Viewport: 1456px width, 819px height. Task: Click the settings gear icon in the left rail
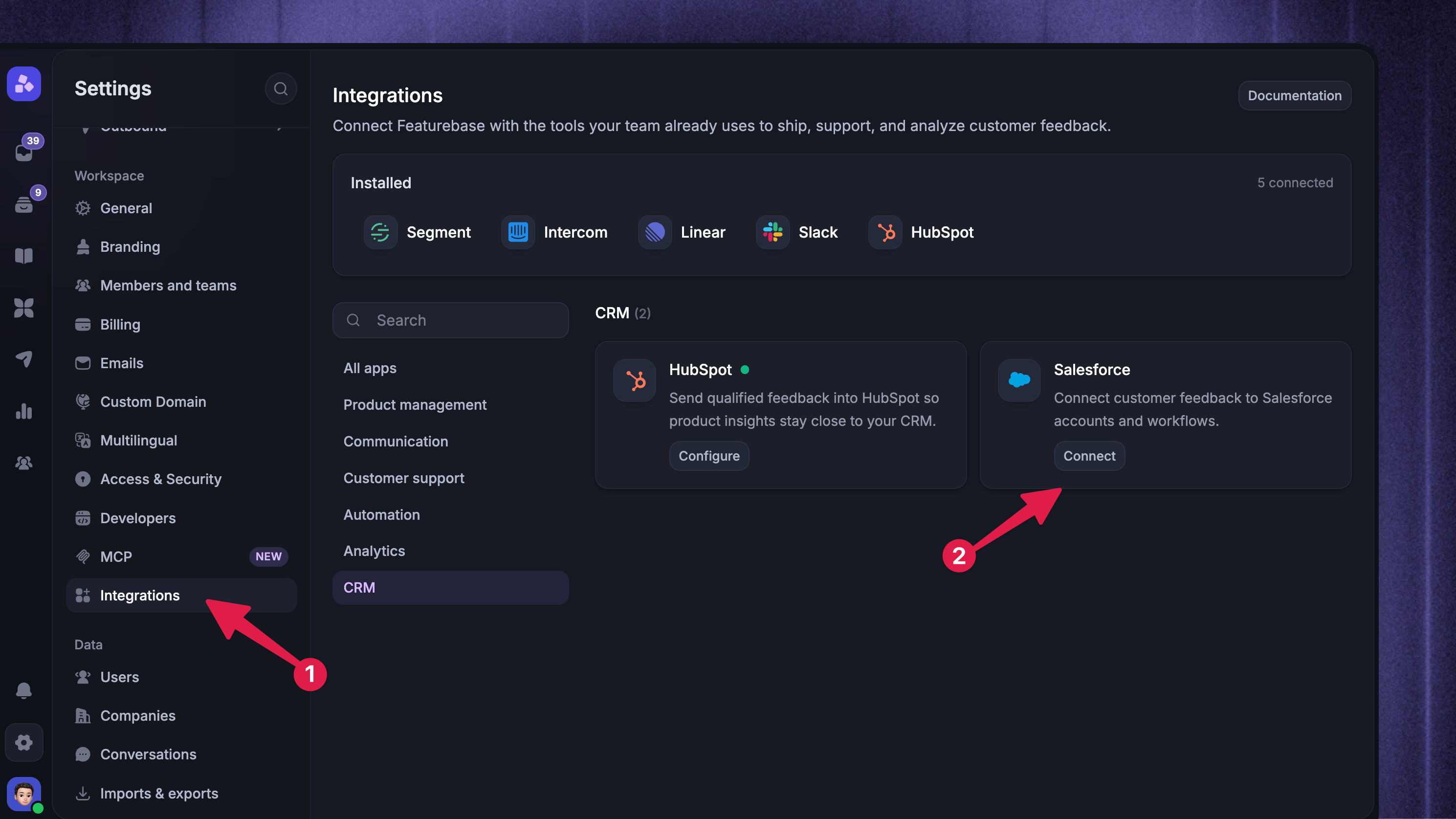pos(24,742)
